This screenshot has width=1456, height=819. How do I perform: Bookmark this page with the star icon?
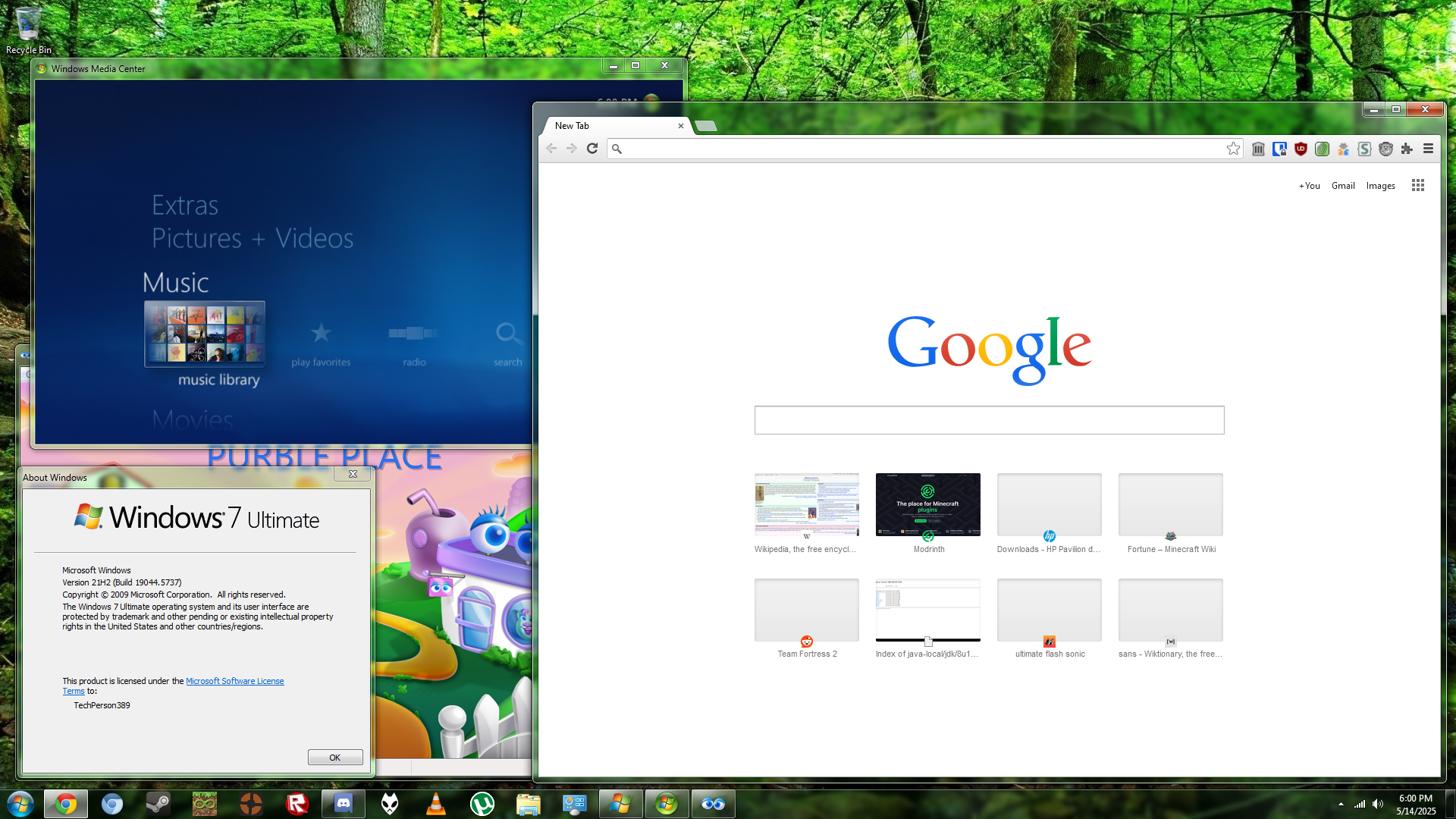(1233, 149)
